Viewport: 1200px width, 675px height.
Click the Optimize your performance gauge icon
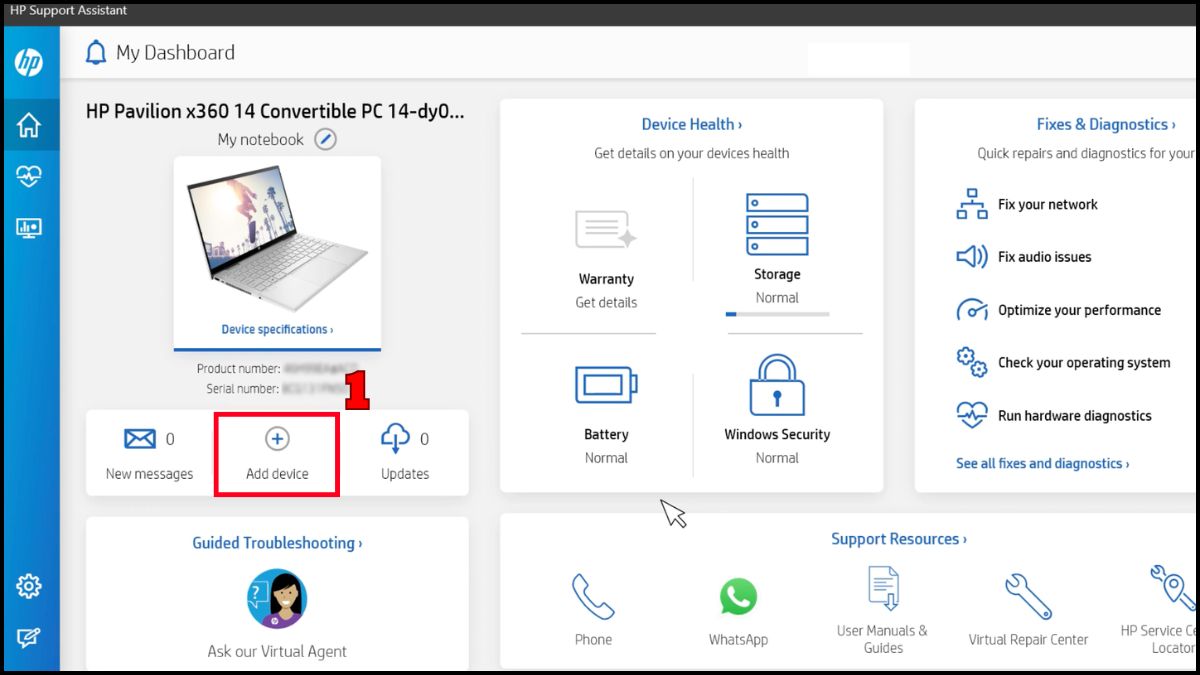click(972, 310)
